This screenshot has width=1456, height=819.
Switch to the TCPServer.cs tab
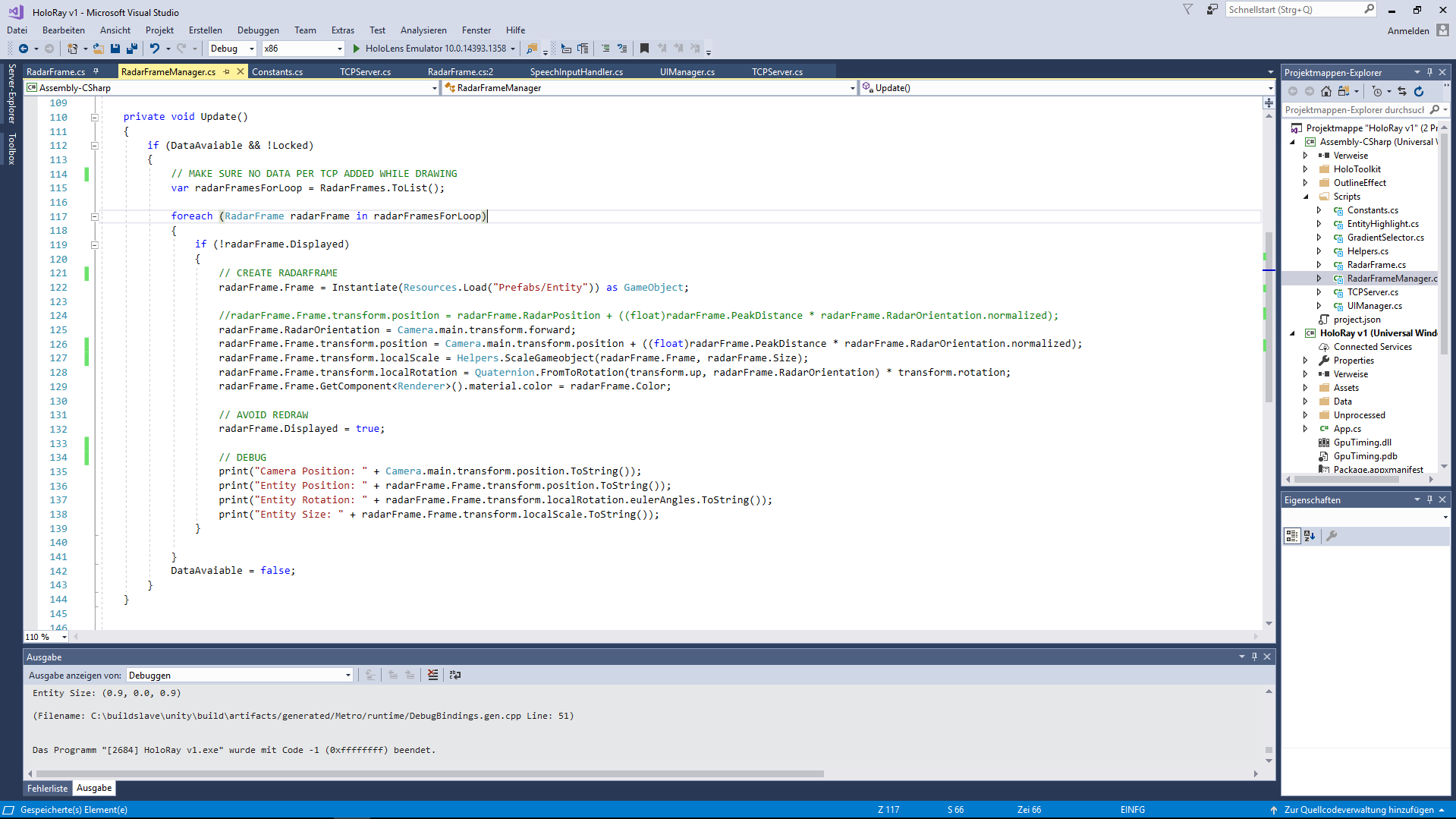365,72
